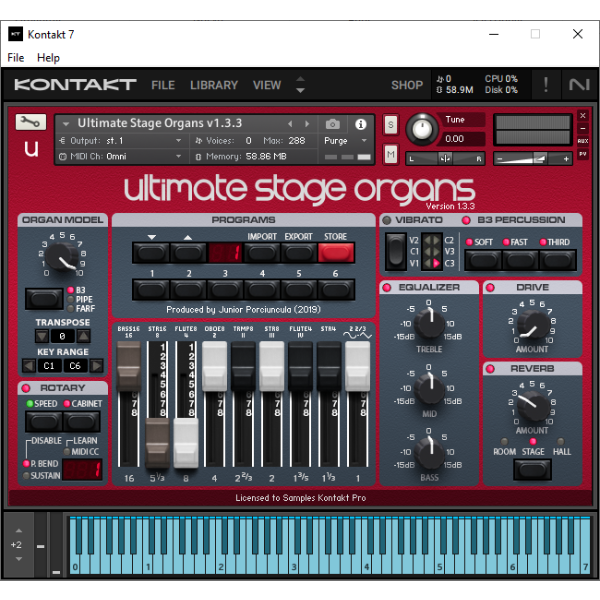Viewport: 600px width, 600px height.
Task: Click the instrument volume slider
Action: click(533, 158)
